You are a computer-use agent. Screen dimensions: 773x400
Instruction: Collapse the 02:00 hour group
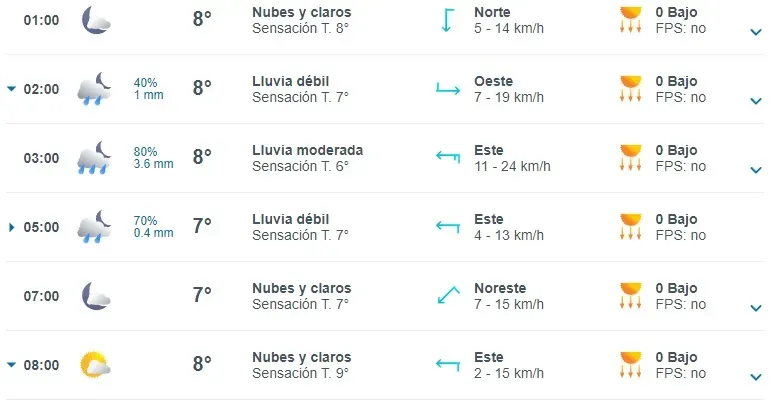12,89
